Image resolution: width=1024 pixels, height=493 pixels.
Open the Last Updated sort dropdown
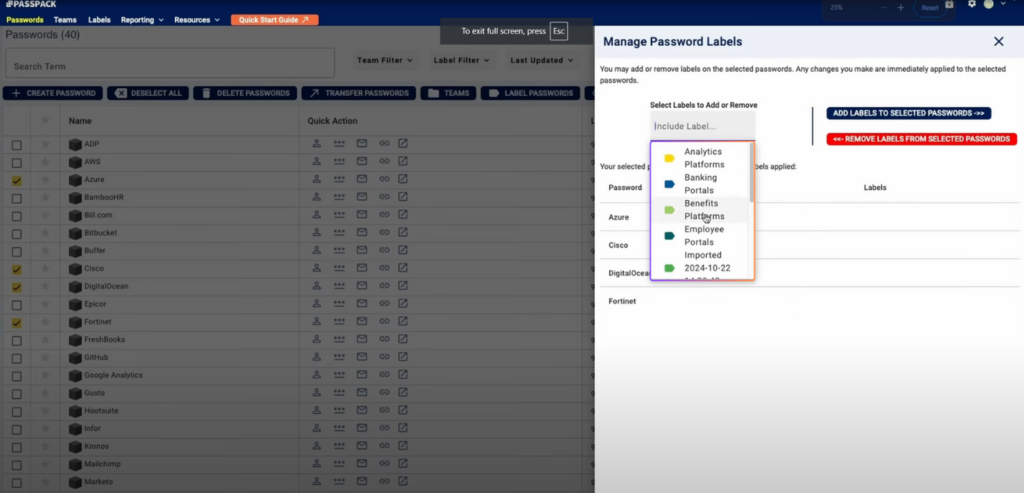(x=542, y=60)
